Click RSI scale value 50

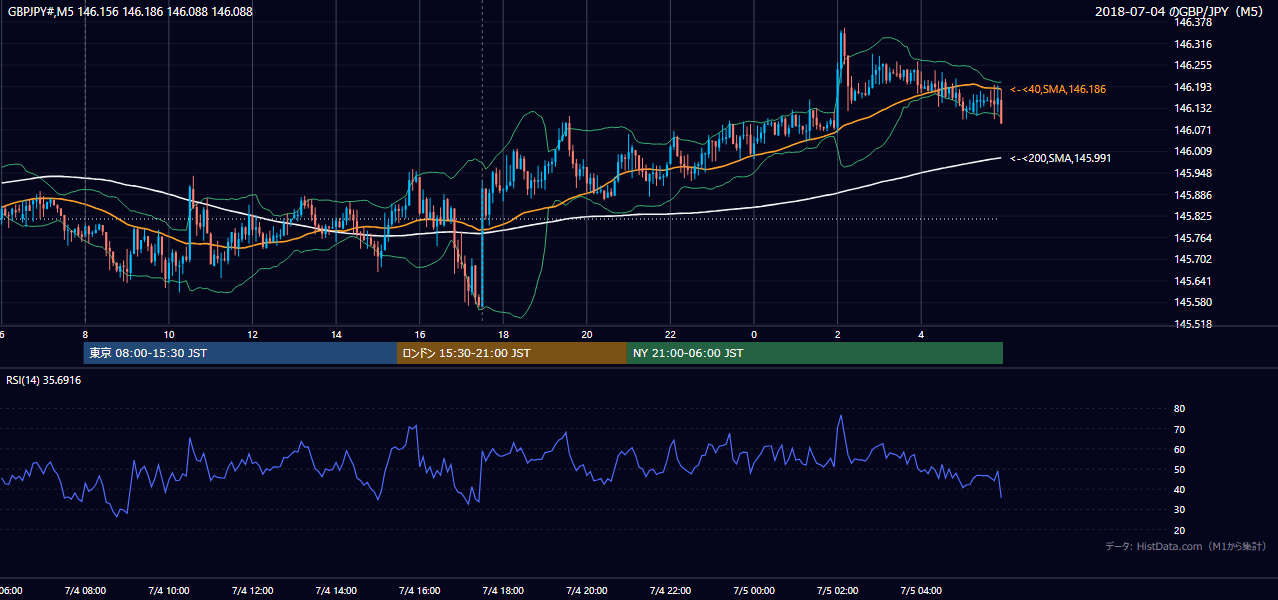pos(1180,469)
